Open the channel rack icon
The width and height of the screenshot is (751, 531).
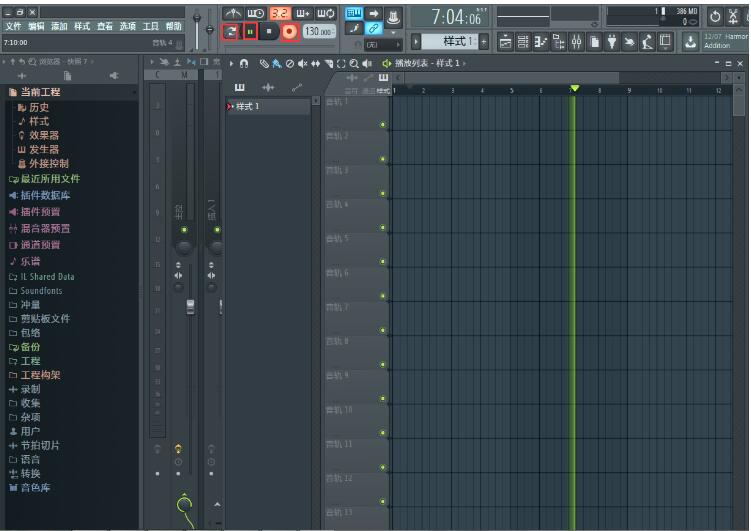pyautogui.click(x=523, y=42)
